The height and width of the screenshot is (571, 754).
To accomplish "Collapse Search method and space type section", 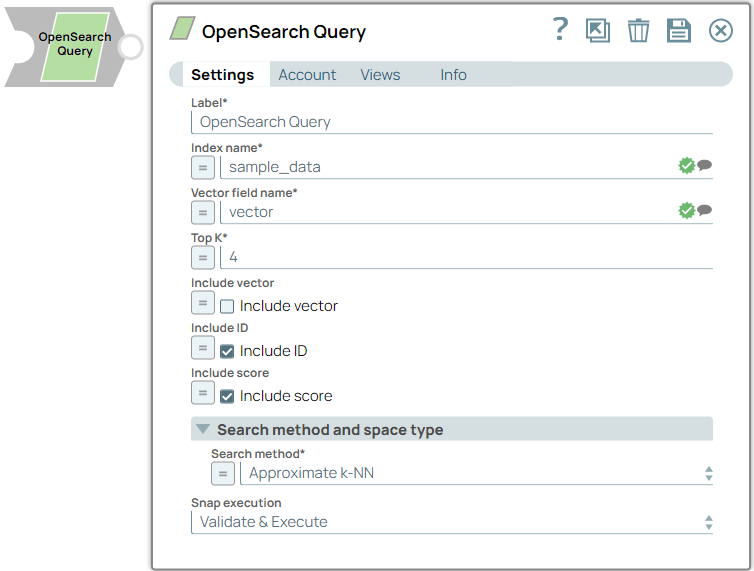I will (x=203, y=429).
